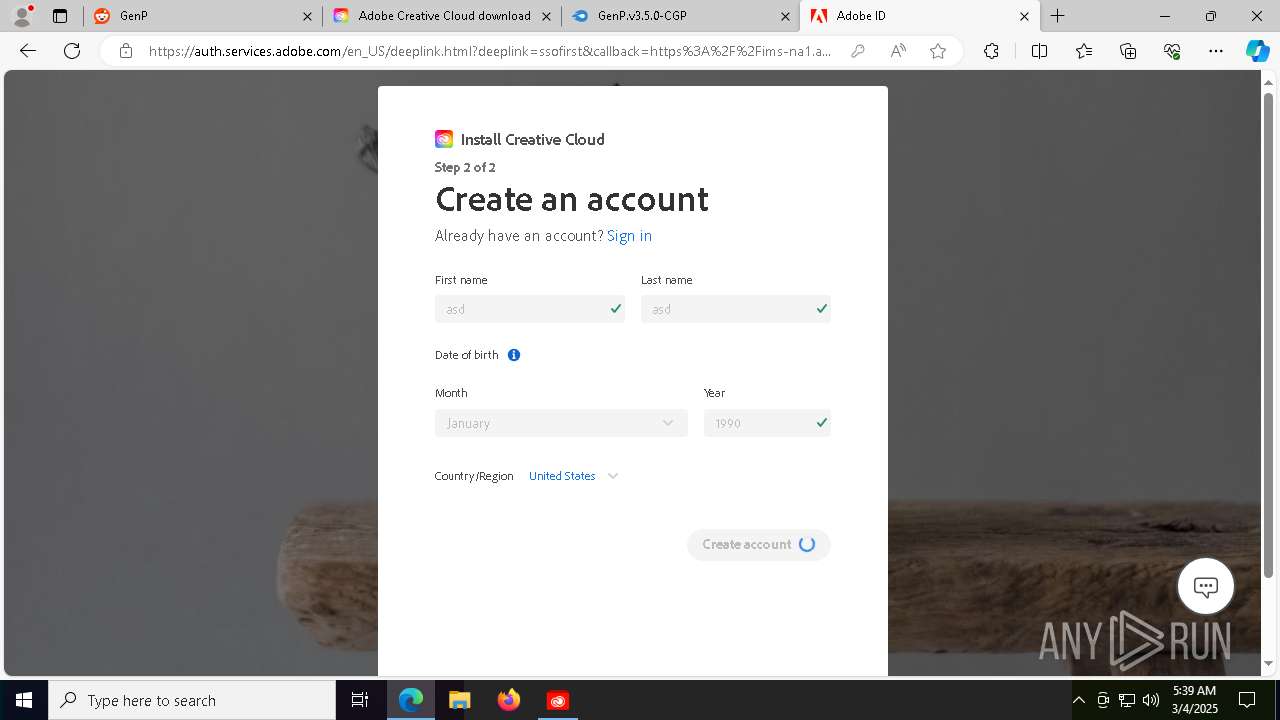Screen dimensions: 1280x720
Task: Open Creative Cloud taskbar app
Action: pos(557,700)
